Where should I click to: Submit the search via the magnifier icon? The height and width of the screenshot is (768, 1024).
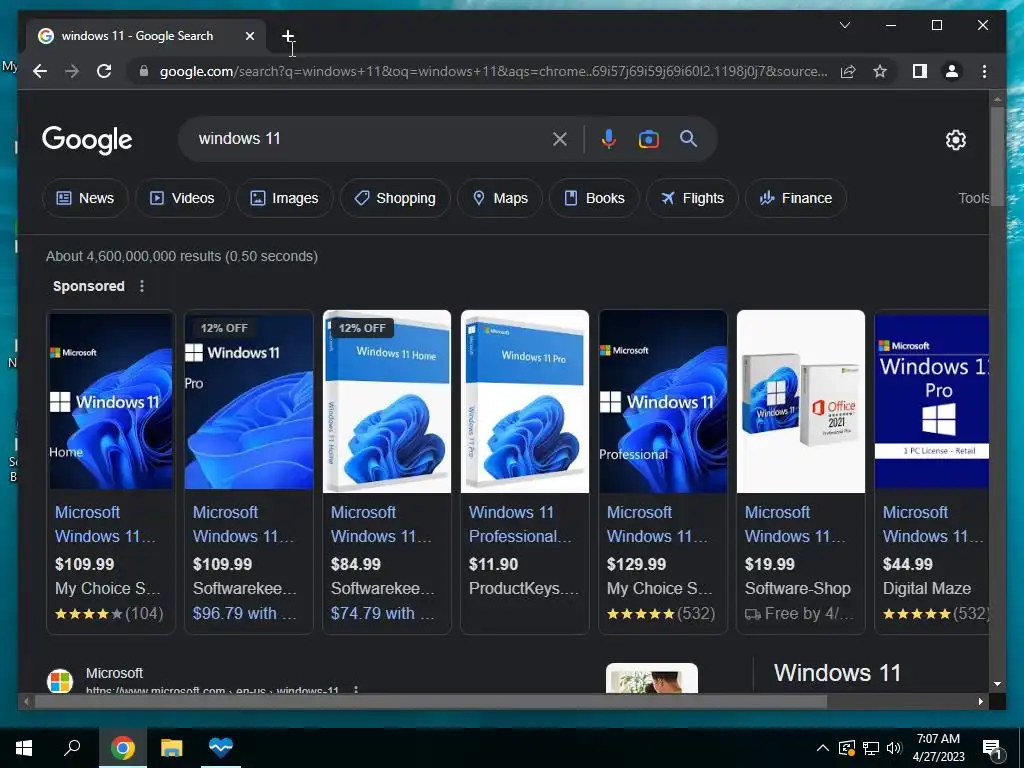pyautogui.click(x=688, y=138)
